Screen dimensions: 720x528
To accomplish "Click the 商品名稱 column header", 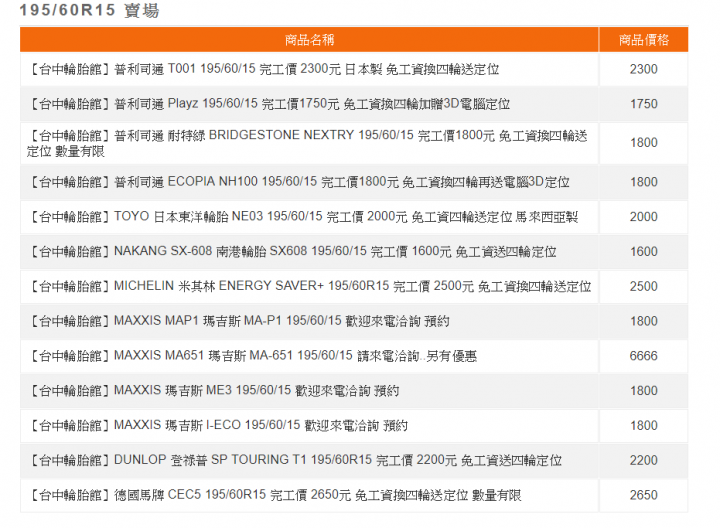I will (309, 40).
